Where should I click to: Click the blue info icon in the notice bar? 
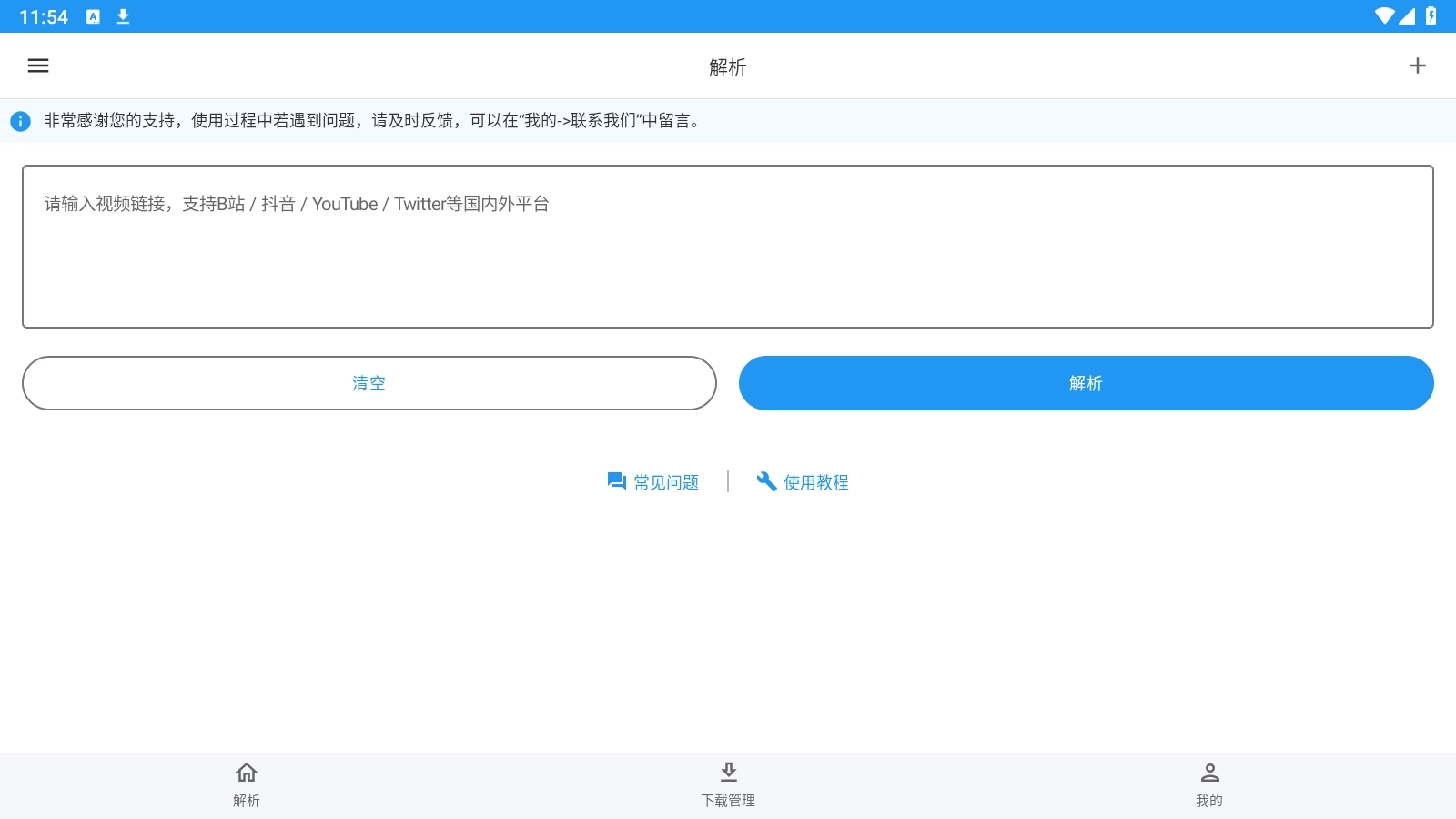point(21,120)
